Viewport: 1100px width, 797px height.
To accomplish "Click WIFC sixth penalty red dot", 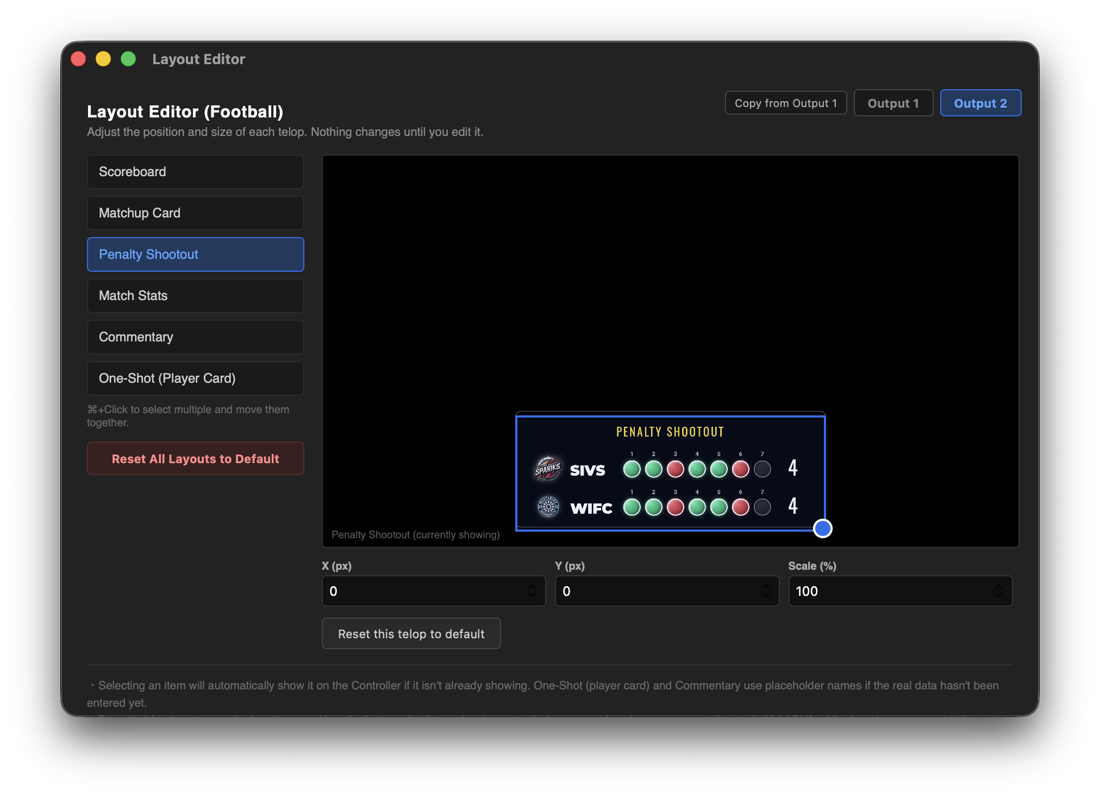I will click(741, 507).
